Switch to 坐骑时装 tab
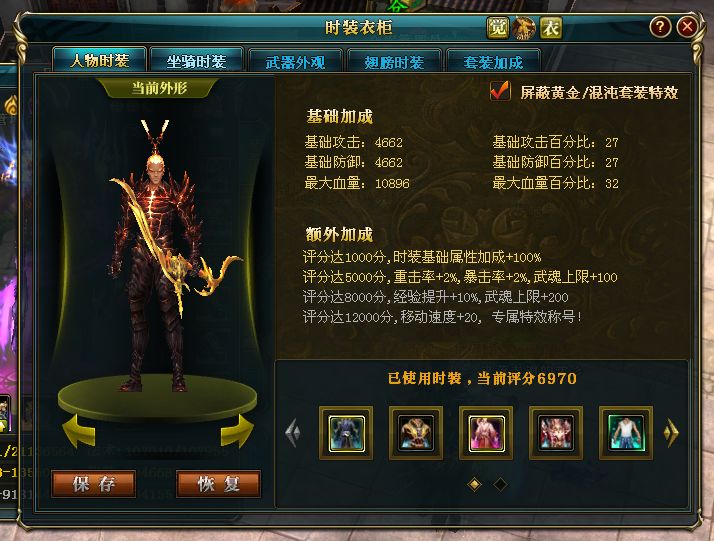 click(x=196, y=61)
